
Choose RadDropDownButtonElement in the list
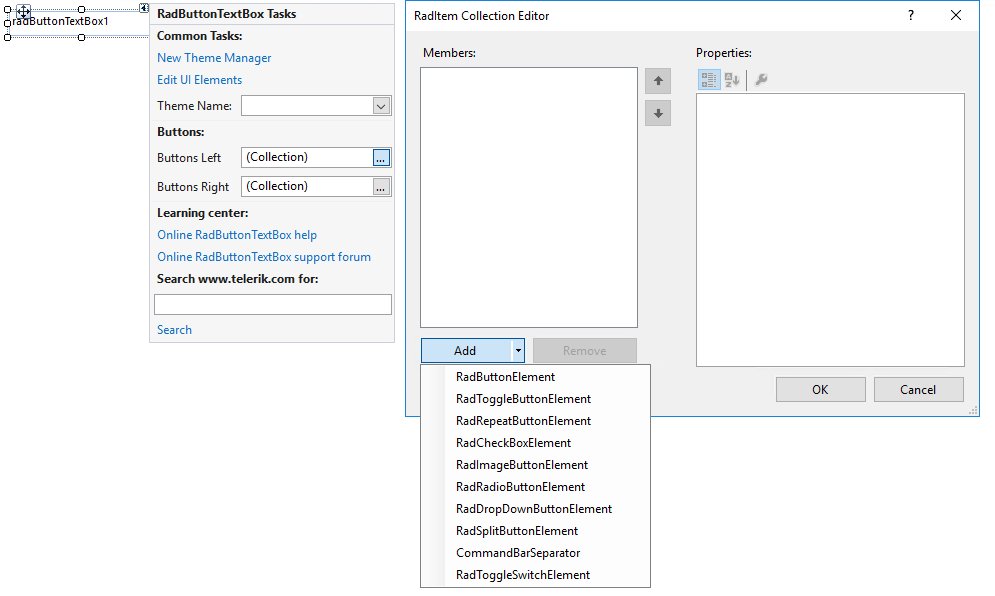[531, 508]
